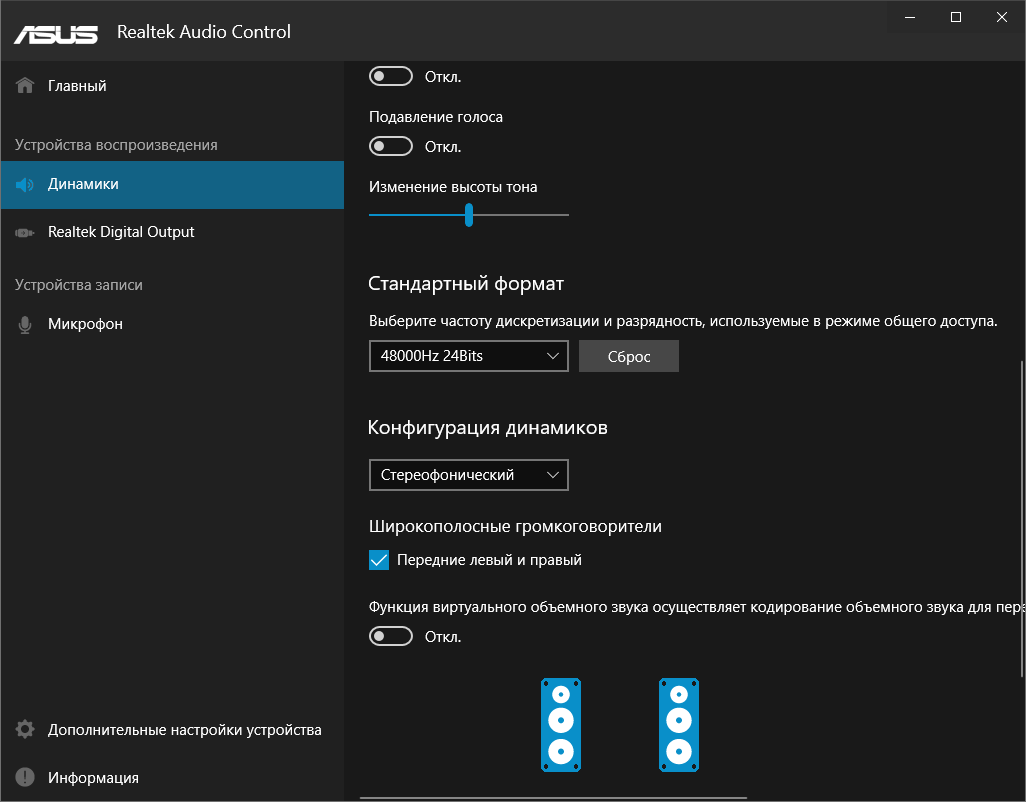Expand the Стереофонический speaker configuration dropdown

468,475
